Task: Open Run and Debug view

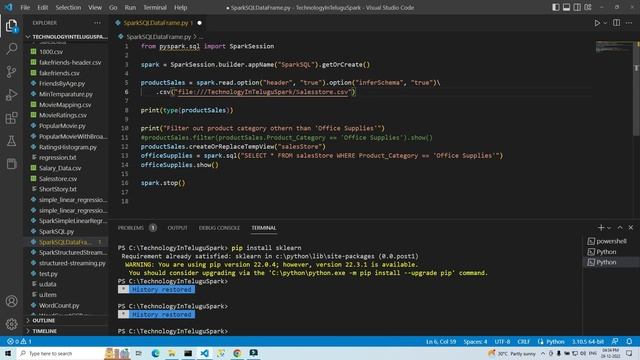Action: (x=11, y=95)
